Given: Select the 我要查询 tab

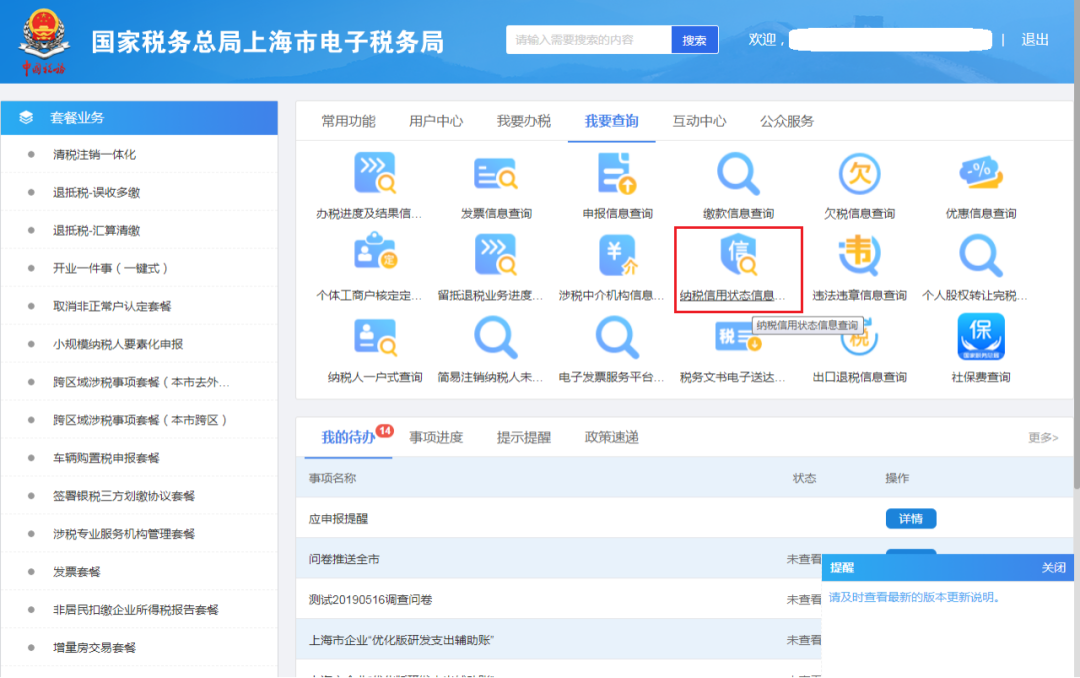Looking at the screenshot, I should (x=612, y=121).
